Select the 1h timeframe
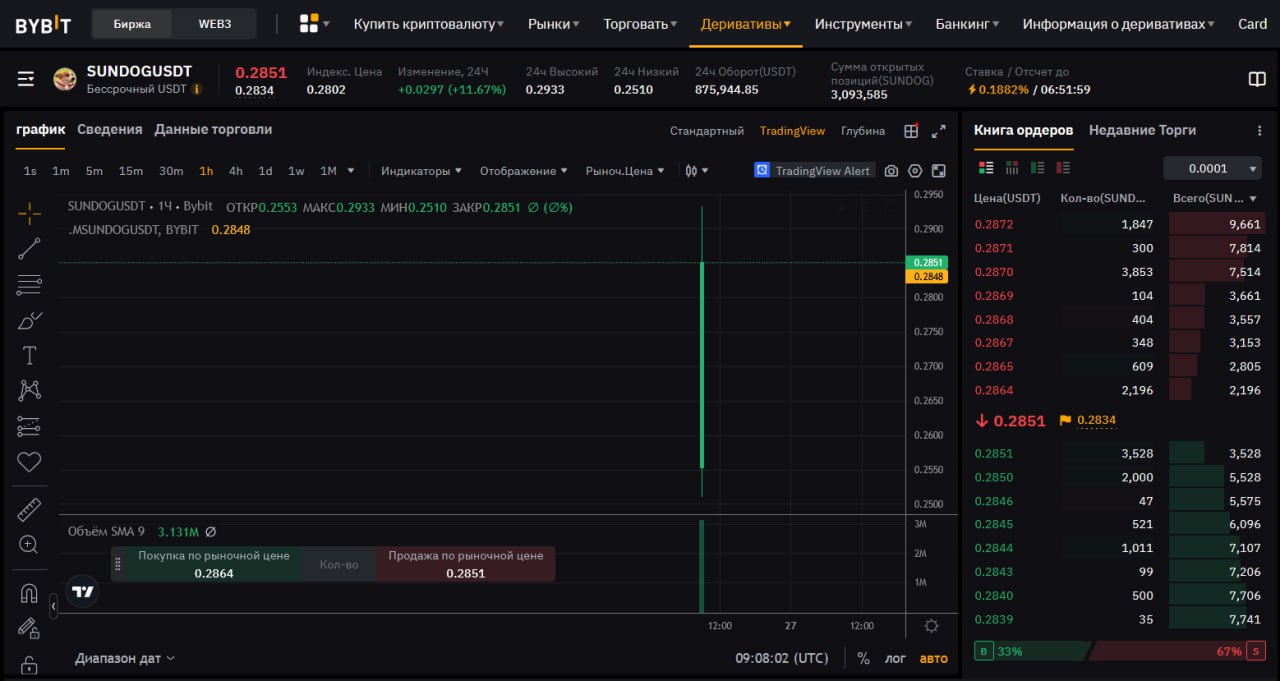 (206, 171)
